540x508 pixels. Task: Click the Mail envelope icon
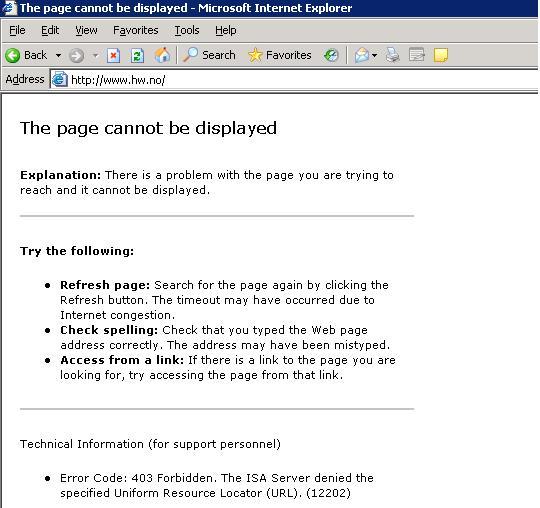(x=362, y=55)
